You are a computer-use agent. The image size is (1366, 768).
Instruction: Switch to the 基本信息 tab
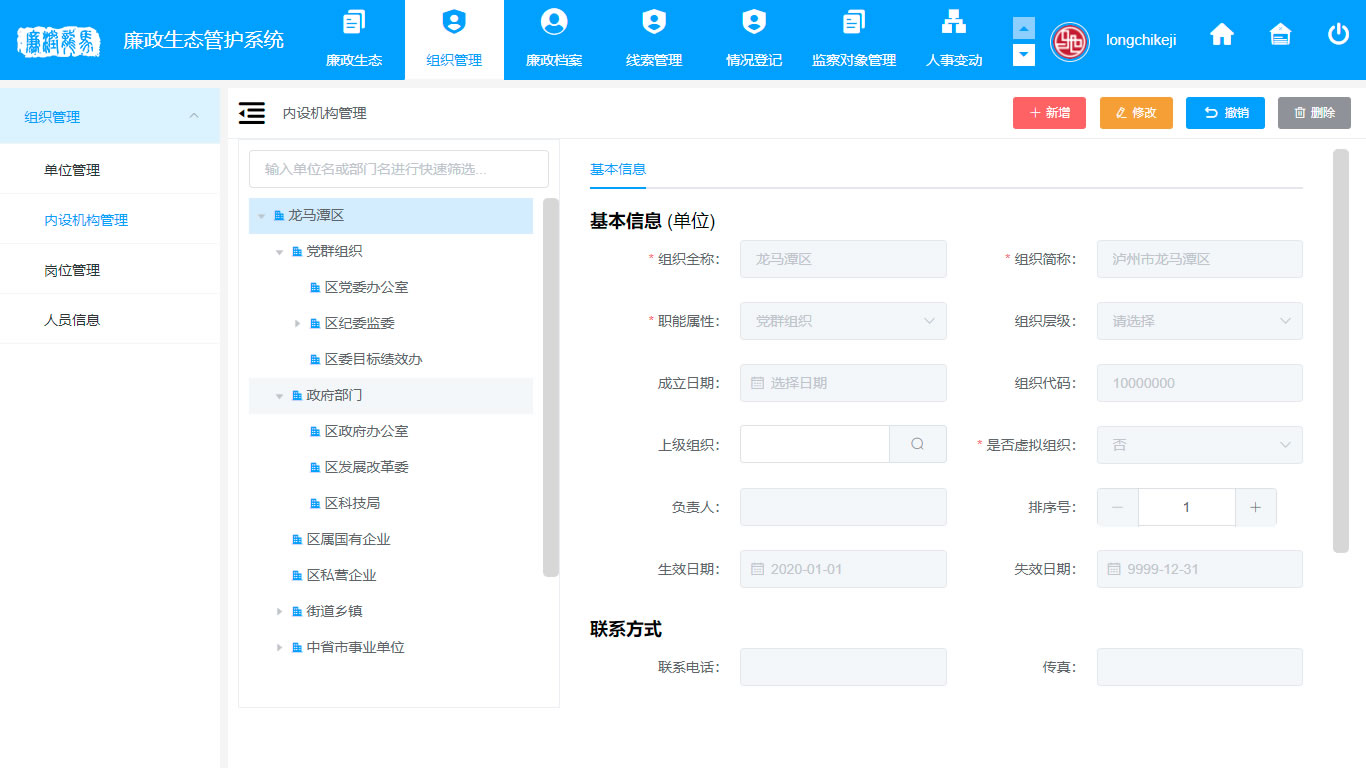tap(618, 169)
